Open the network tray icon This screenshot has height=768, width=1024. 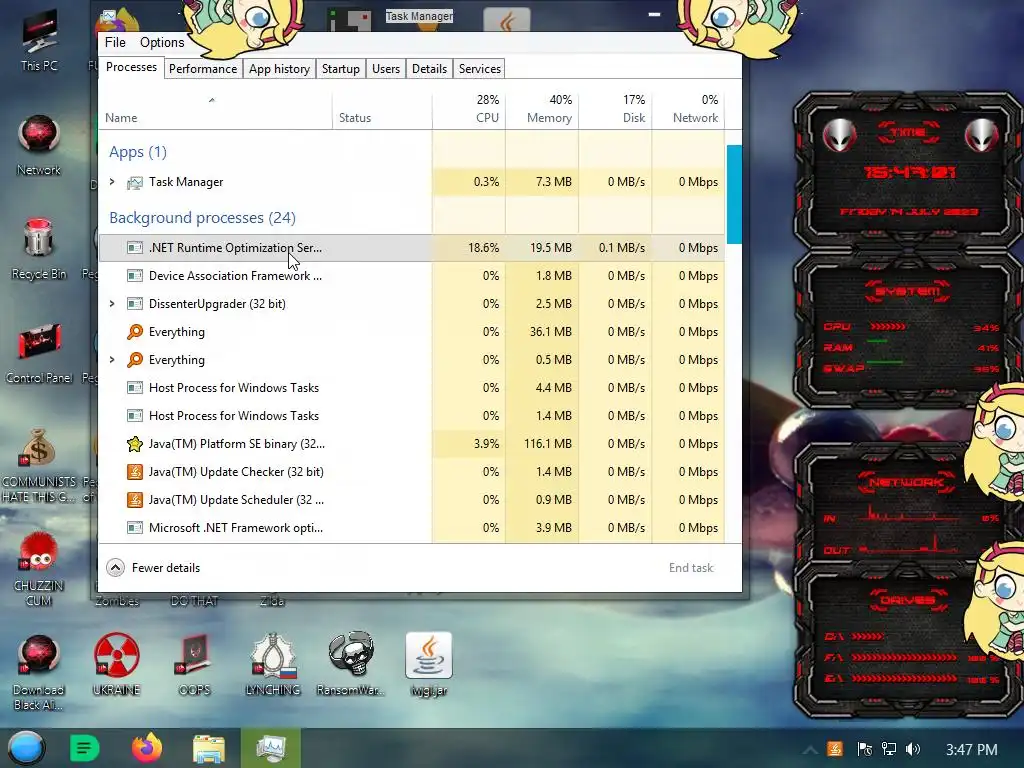pos(889,749)
